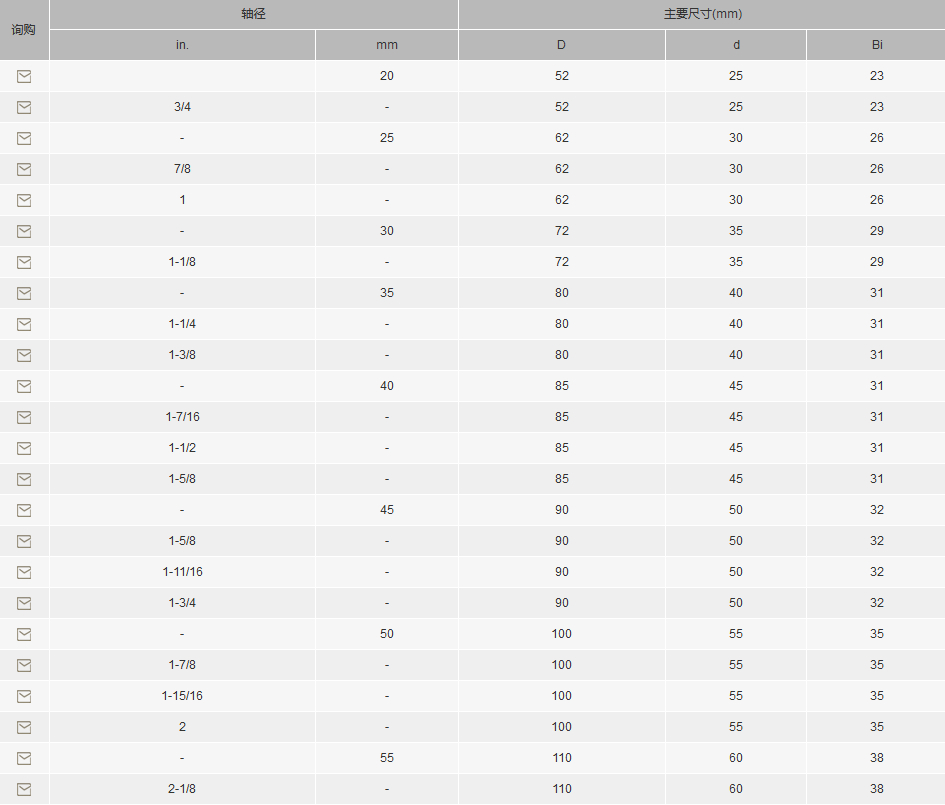The image size is (945, 805).
Task: Select the 1-5/8 cell with D 85
Action: coord(182,479)
